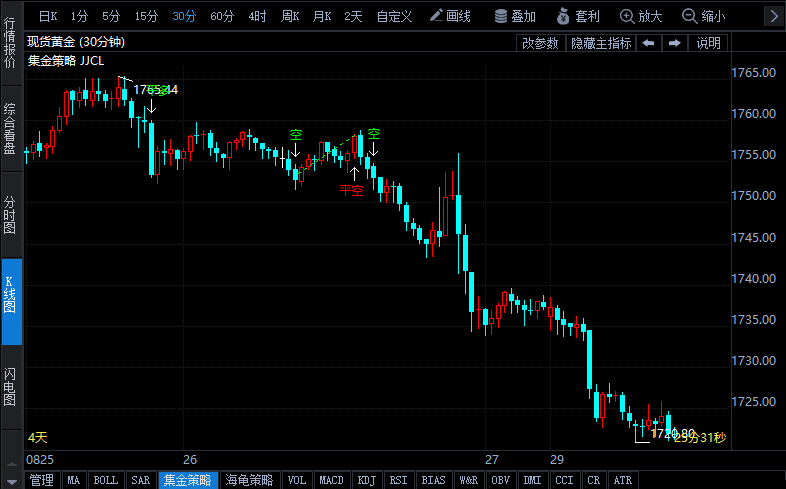Click the 管理 indicator manage button

tap(42, 480)
